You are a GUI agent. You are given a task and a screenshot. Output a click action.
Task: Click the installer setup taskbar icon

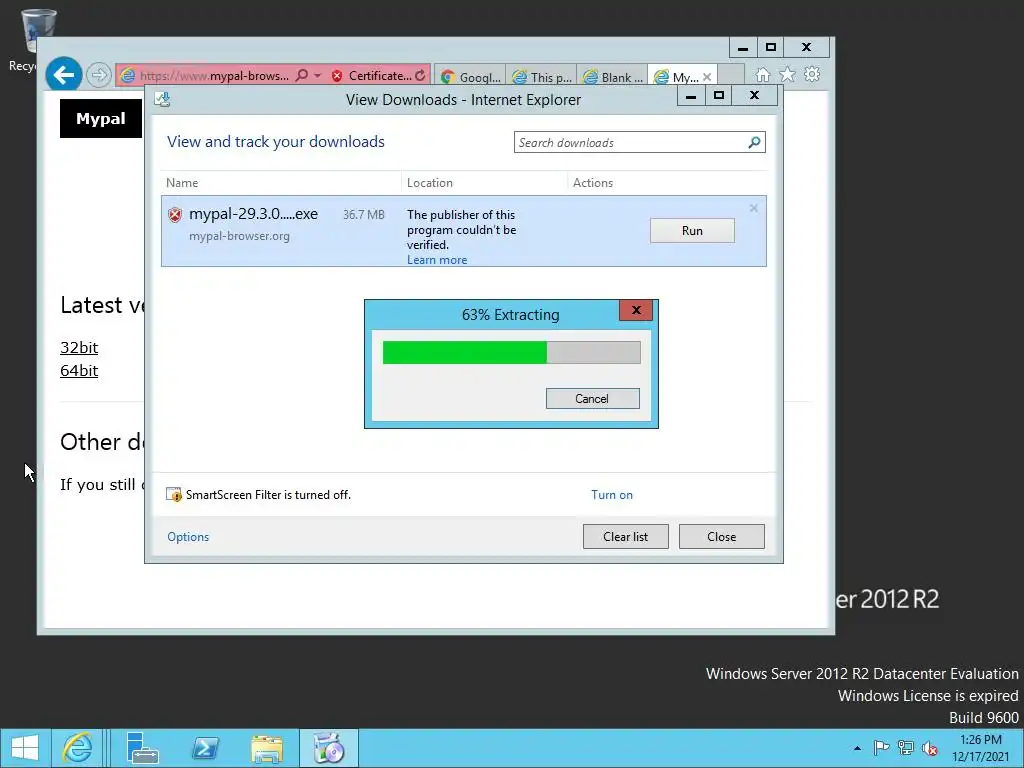(x=329, y=748)
